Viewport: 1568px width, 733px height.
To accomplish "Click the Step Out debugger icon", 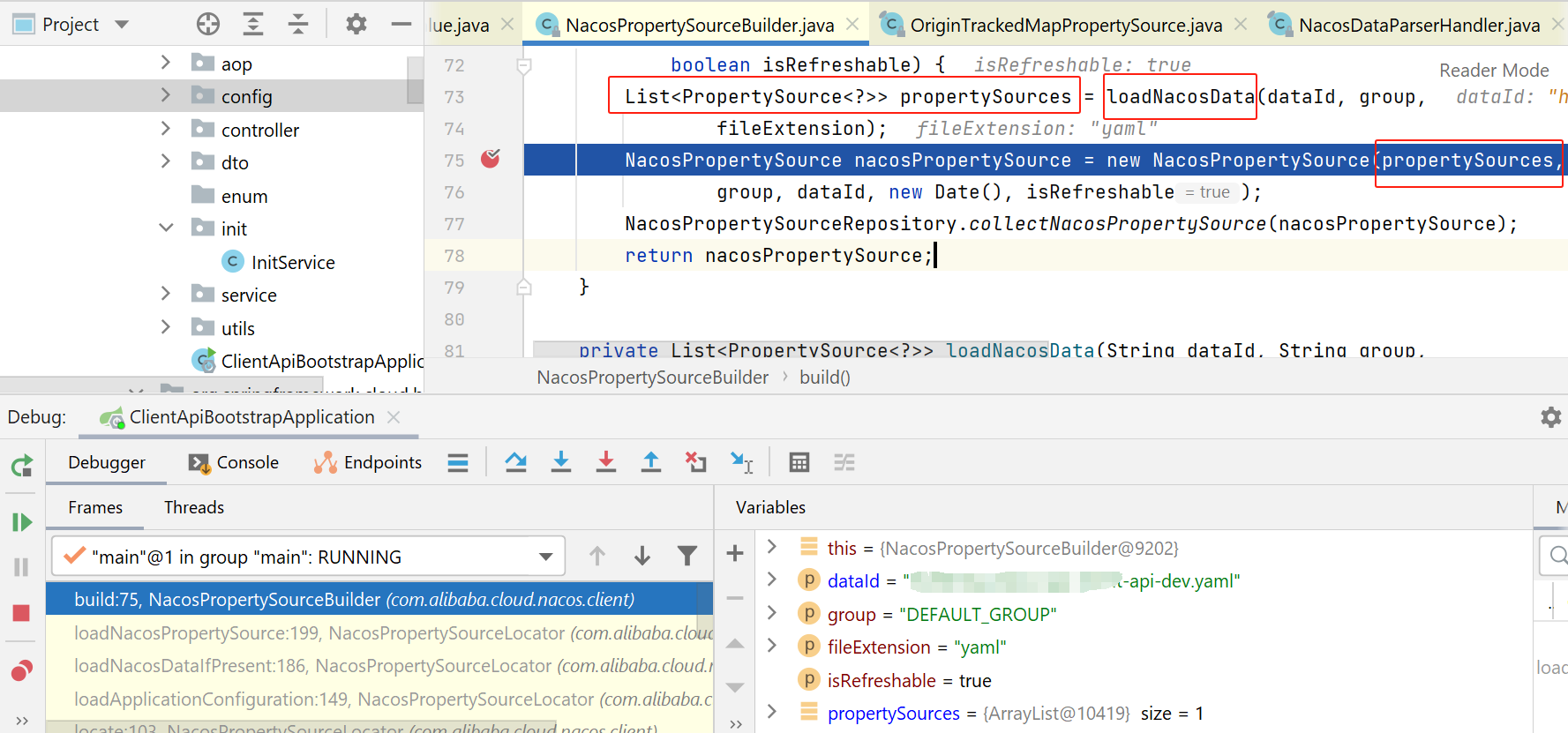I will click(x=651, y=462).
